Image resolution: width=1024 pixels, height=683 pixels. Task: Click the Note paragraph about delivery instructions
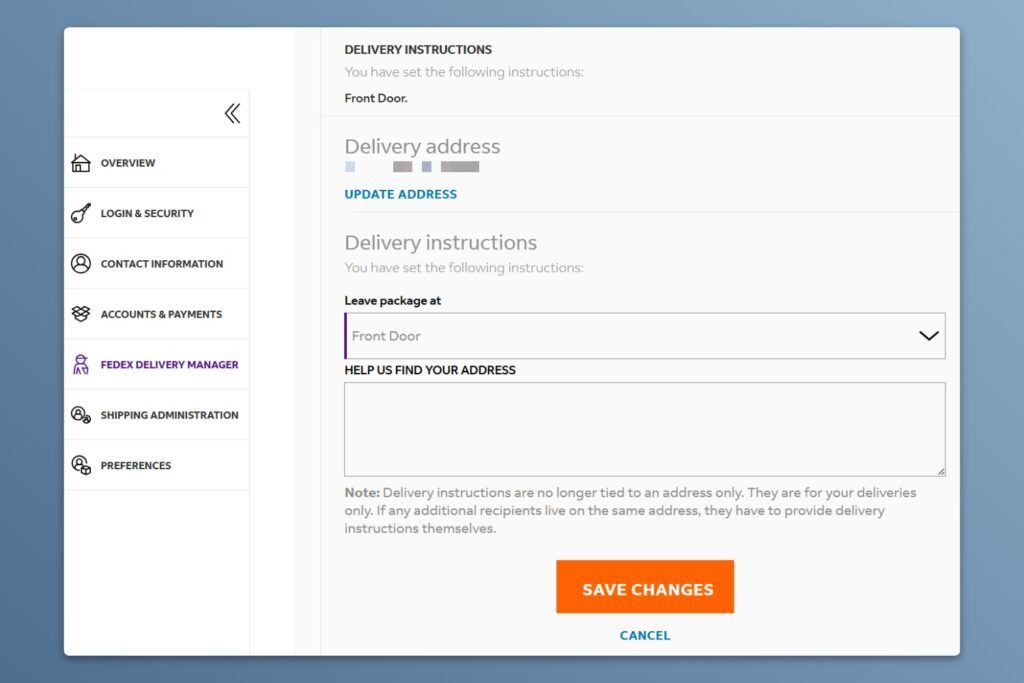coord(630,511)
